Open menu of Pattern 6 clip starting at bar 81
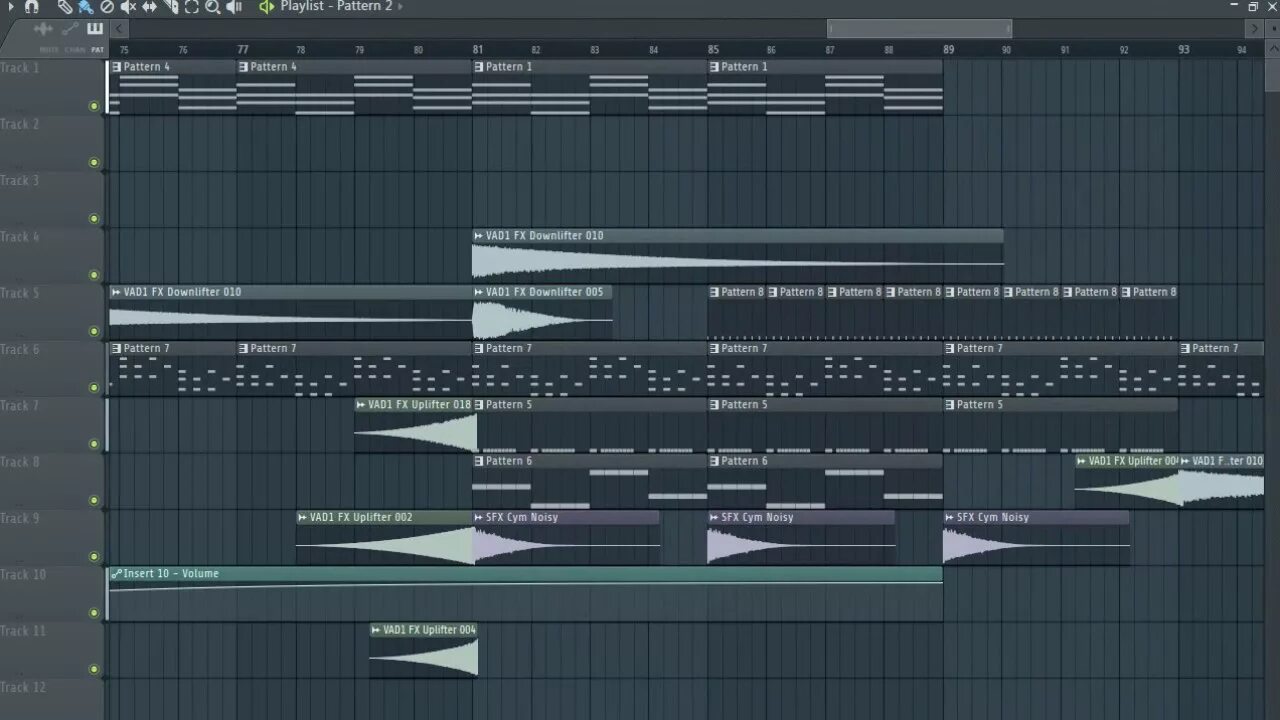This screenshot has width=1280, height=720. coord(479,461)
